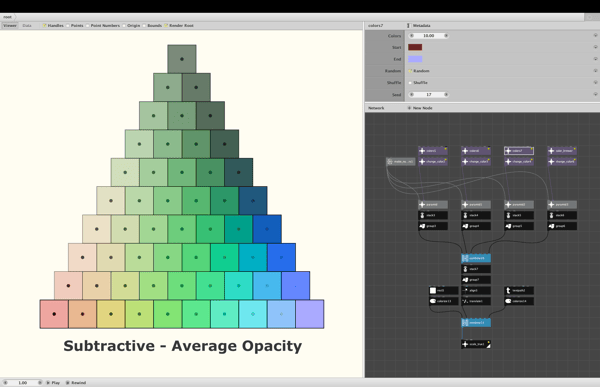
Task: Uncheck the Random parameter checkbox
Action: [410, 71]
